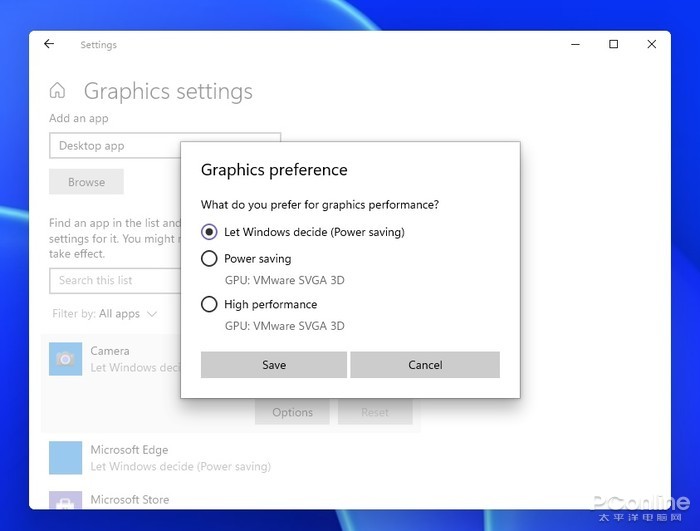700x531 pixels.
Task: Open the Desktop app dropdown
Action: [x=115, y=146]
